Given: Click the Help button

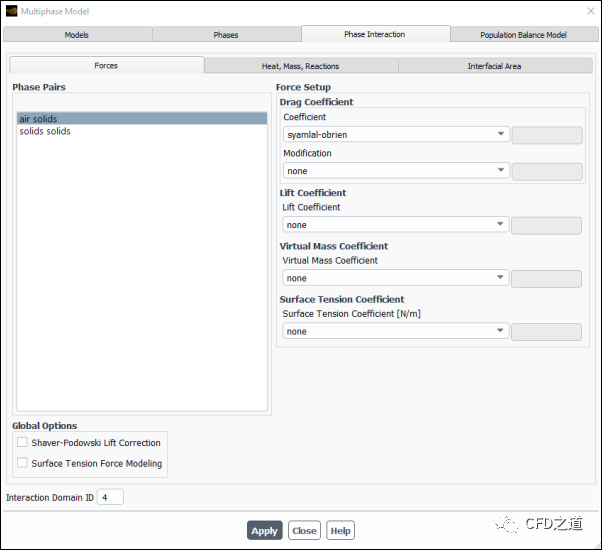Looking at the screenshot, I should click(x=341, y=530).
